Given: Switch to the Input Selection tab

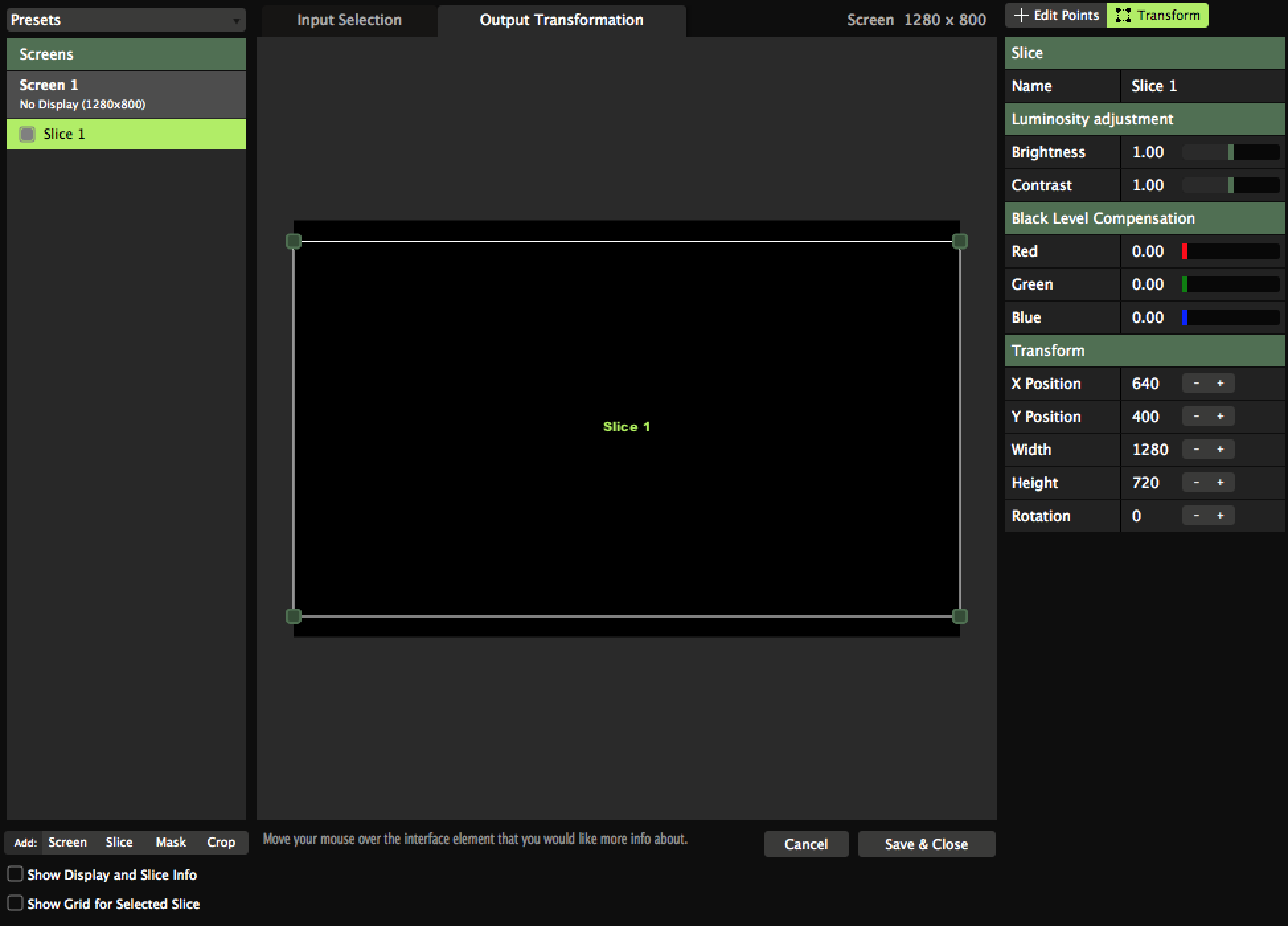Looking at the screenshot, I should point(349,21).
